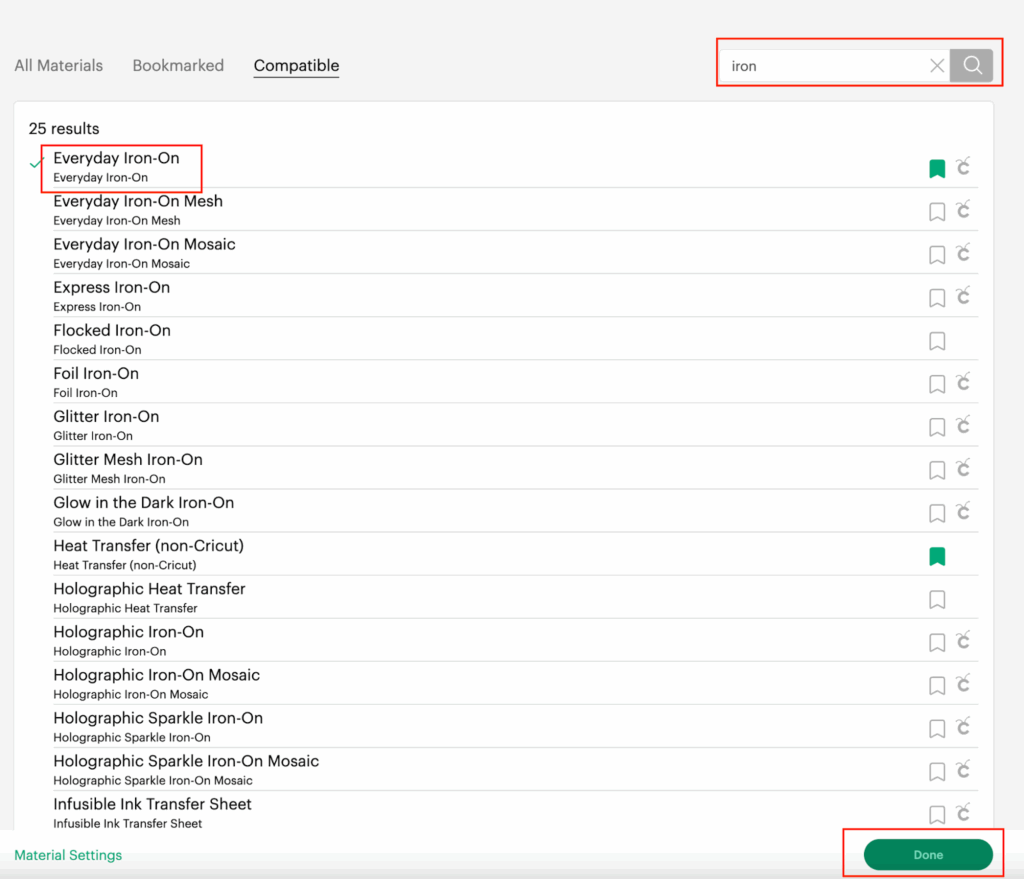The width and height of the screenshot is (1024, 879).
Task: Click the magnifier search icon button
Action: (971, 66)
